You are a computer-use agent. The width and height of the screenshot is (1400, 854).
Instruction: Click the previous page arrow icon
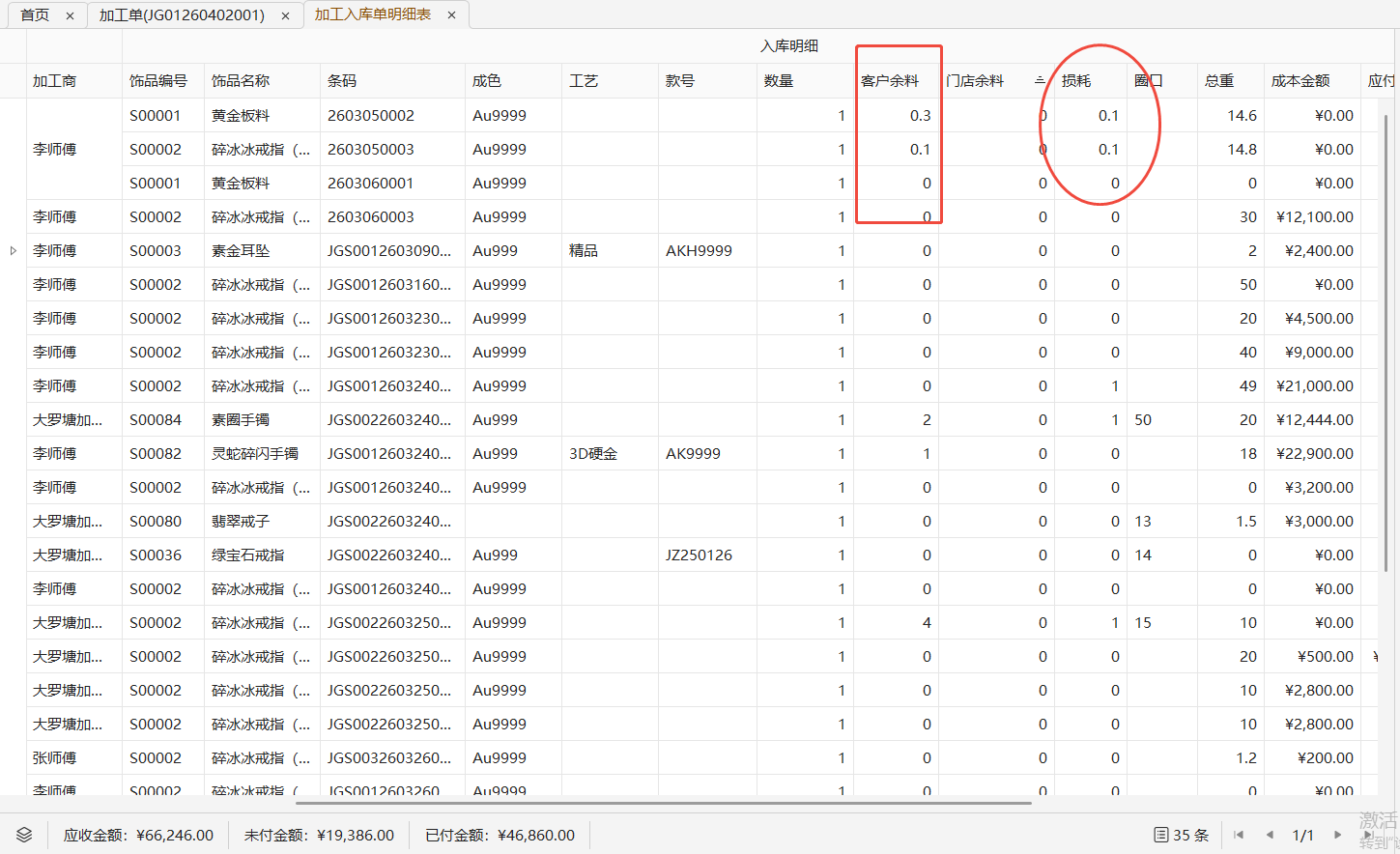point(1271,835)
